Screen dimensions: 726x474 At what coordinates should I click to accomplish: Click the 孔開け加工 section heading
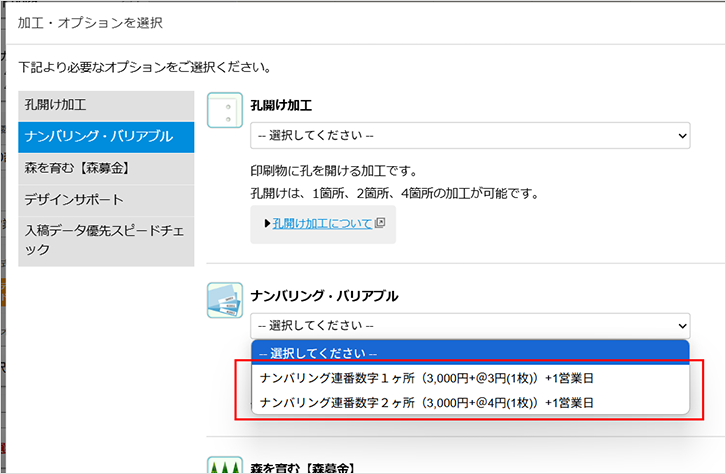click(281, 106)
